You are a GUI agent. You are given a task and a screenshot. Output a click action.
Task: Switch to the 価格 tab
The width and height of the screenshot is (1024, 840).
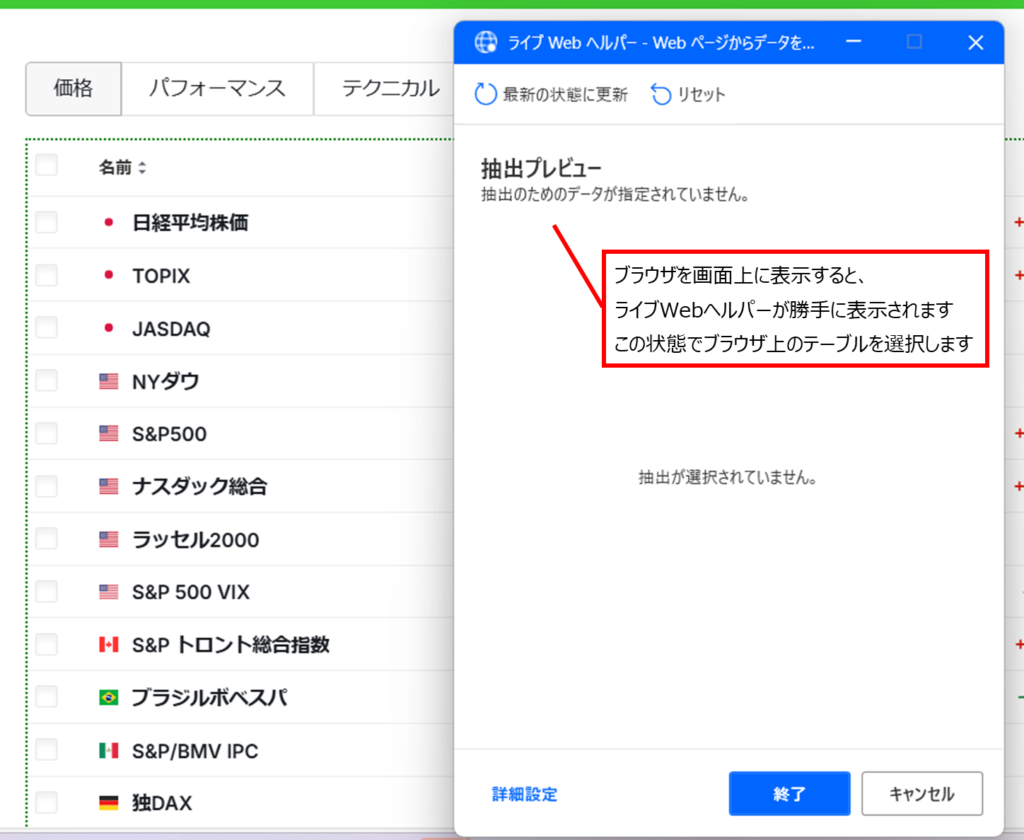pos(73,88)
